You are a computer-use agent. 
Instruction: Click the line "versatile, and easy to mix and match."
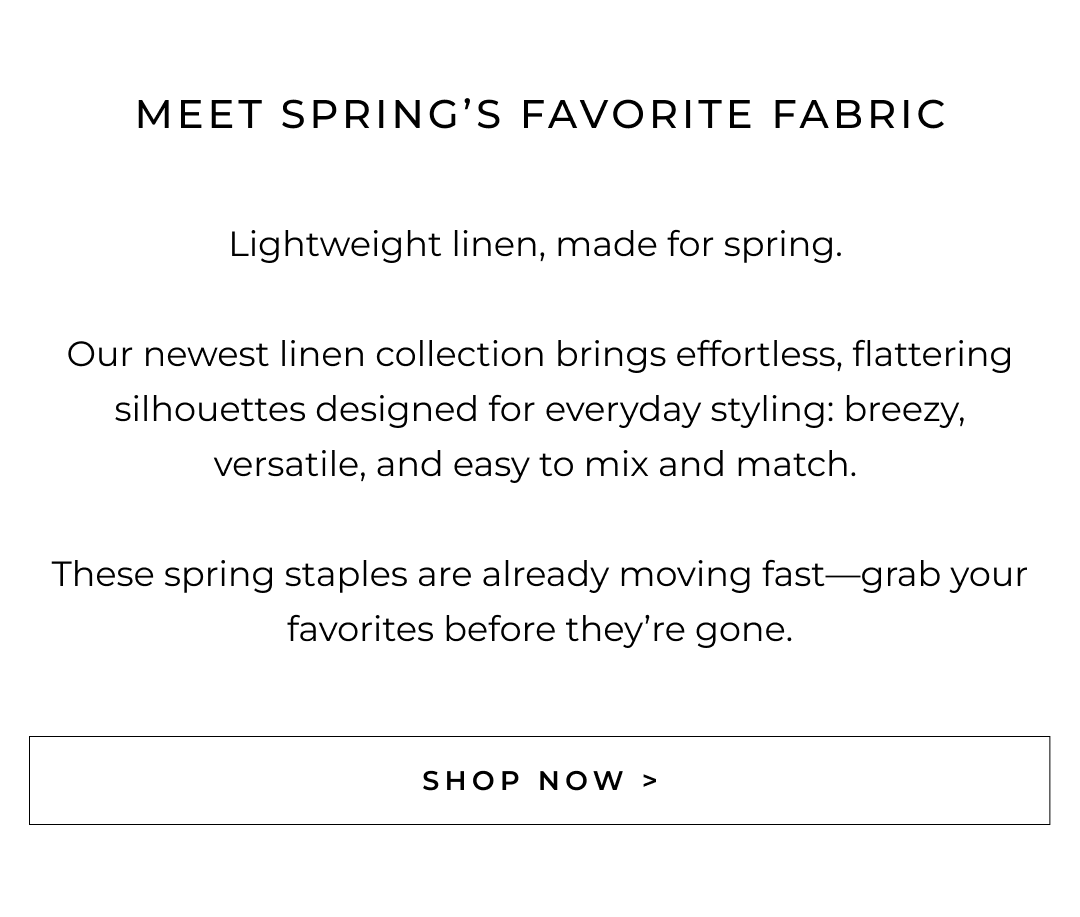point(535,464)
